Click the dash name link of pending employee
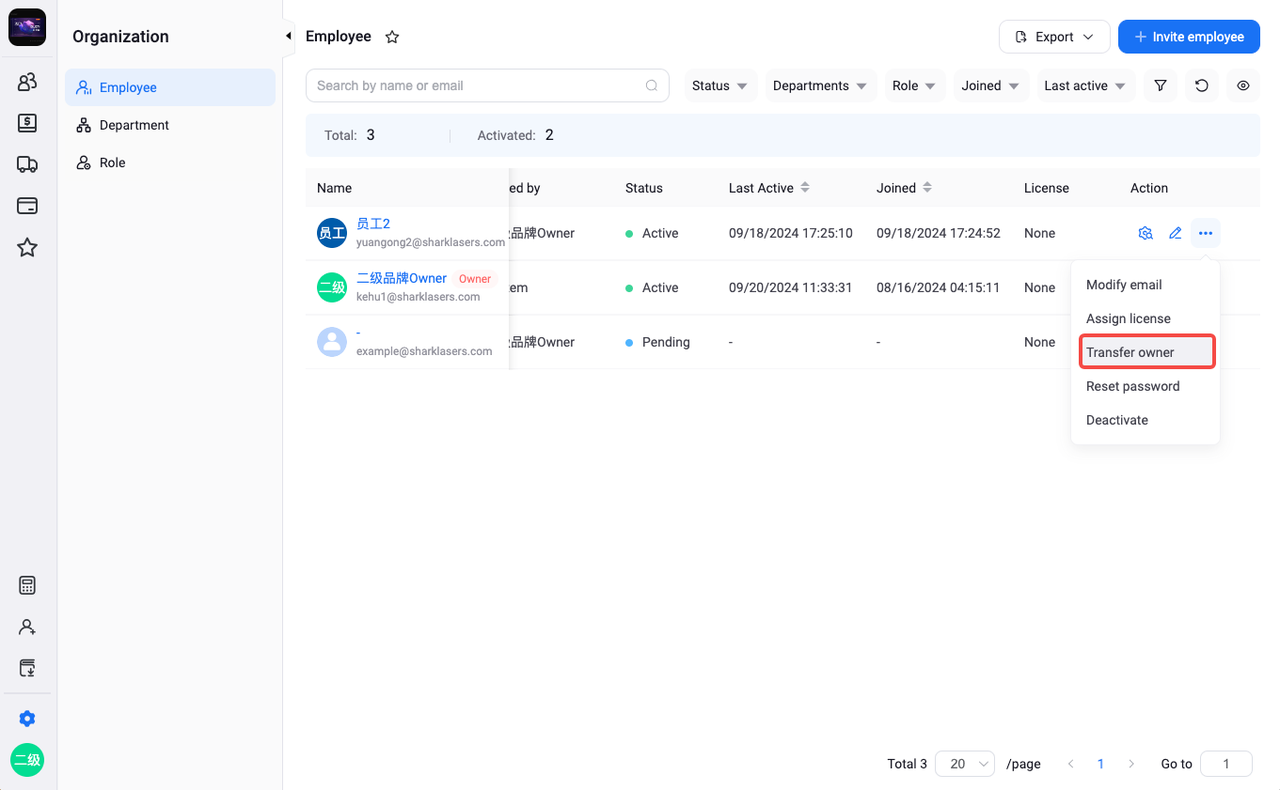 359,333
